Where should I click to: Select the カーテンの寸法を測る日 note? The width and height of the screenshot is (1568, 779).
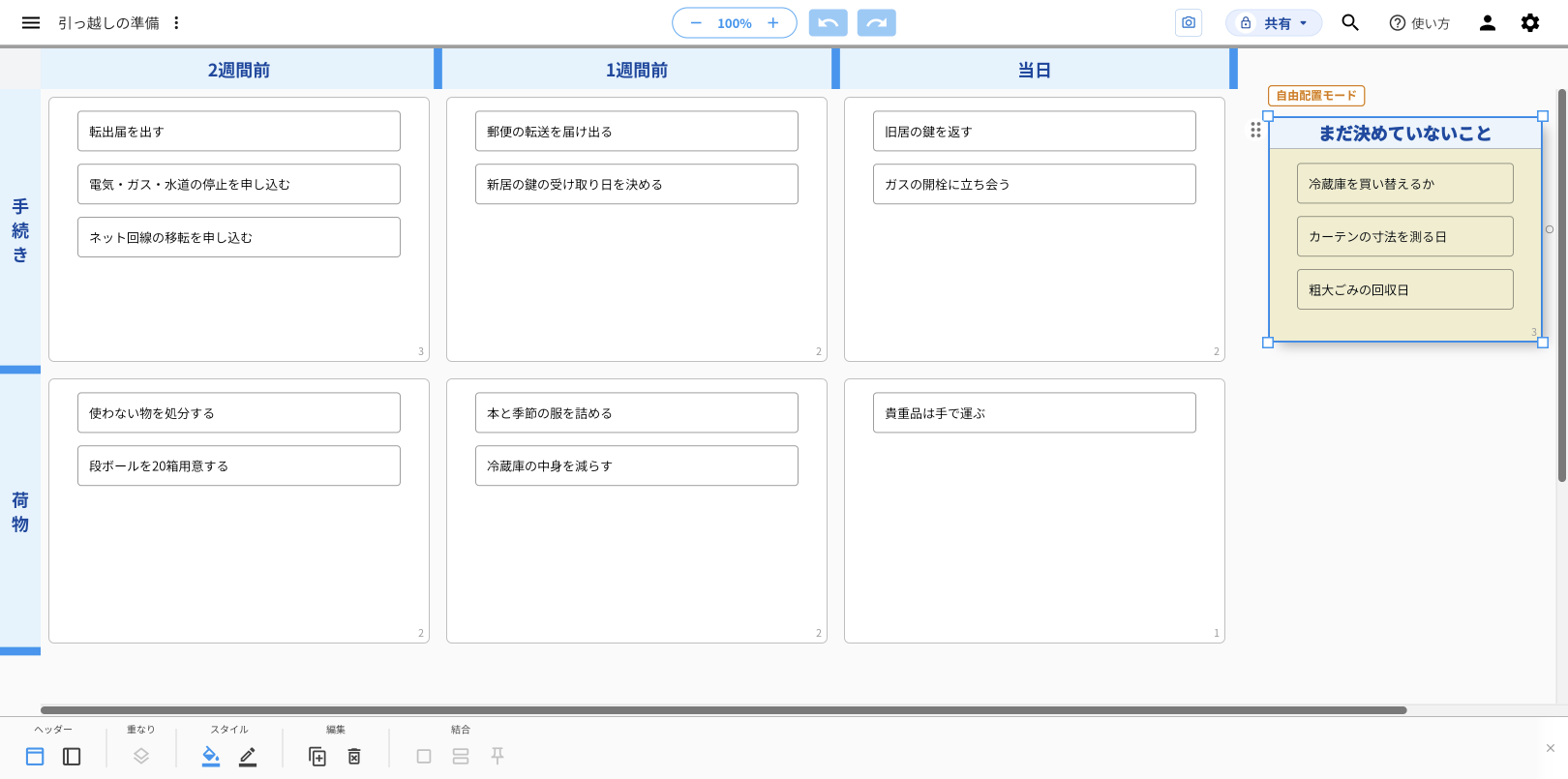1405,236
